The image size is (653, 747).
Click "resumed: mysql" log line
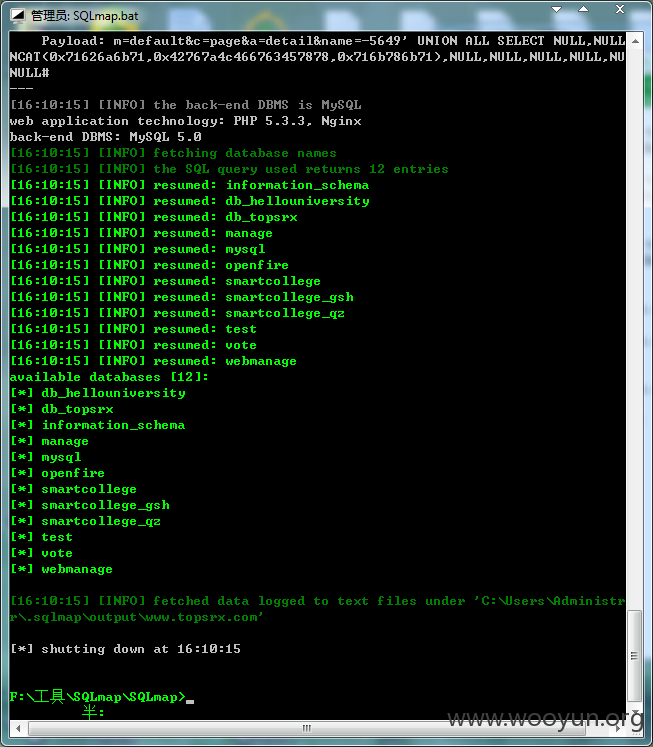[138, 249]
